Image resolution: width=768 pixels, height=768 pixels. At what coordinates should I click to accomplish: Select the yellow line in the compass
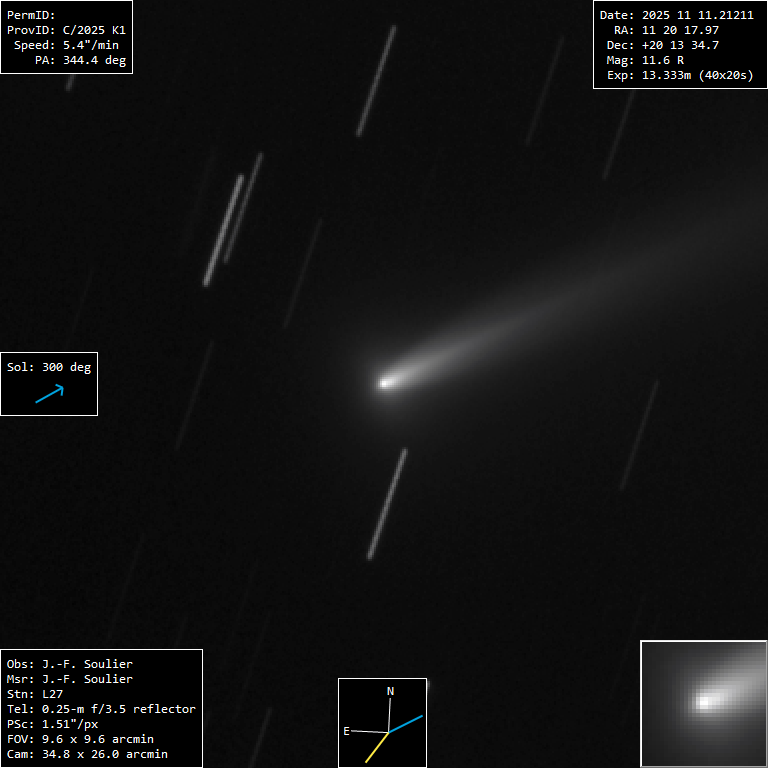tap(377, 747)
